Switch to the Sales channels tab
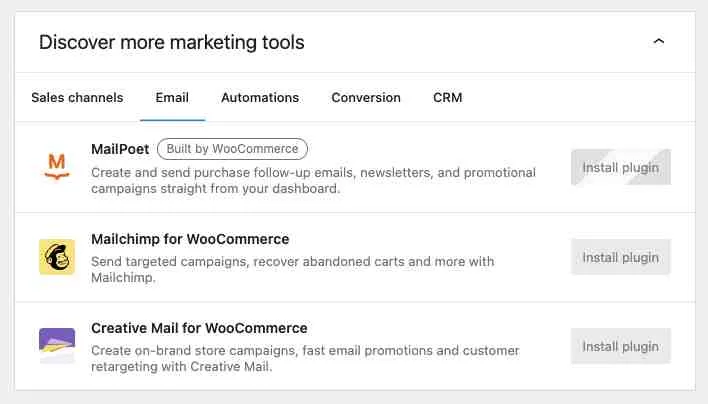708x404 pixels. click(77, 98)
